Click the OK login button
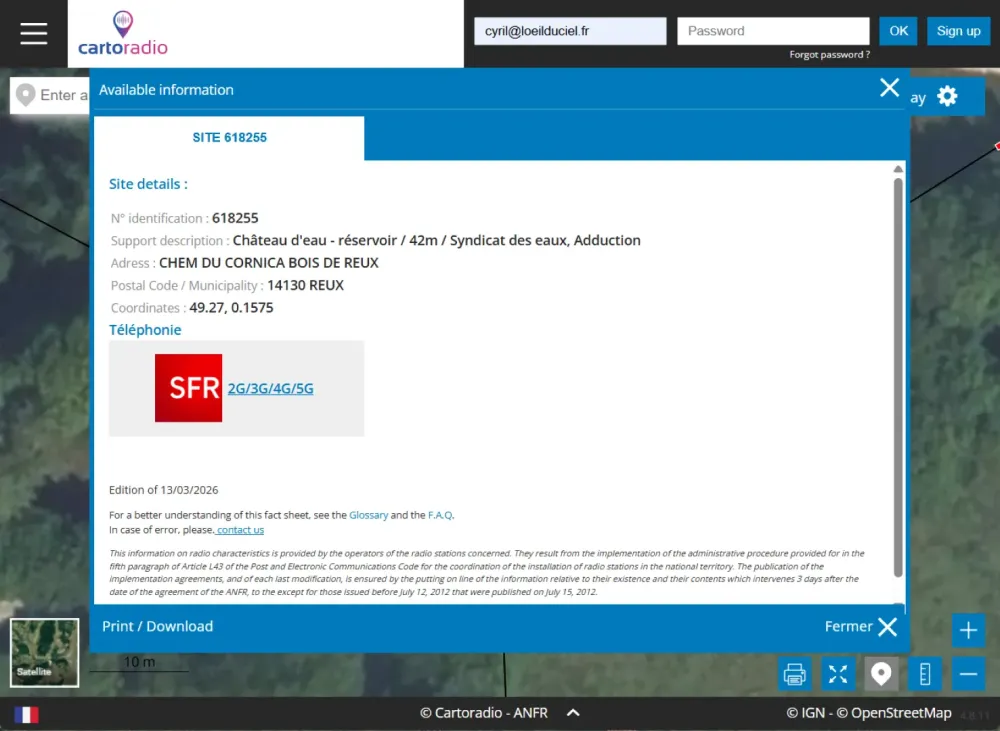 point(898,31)
